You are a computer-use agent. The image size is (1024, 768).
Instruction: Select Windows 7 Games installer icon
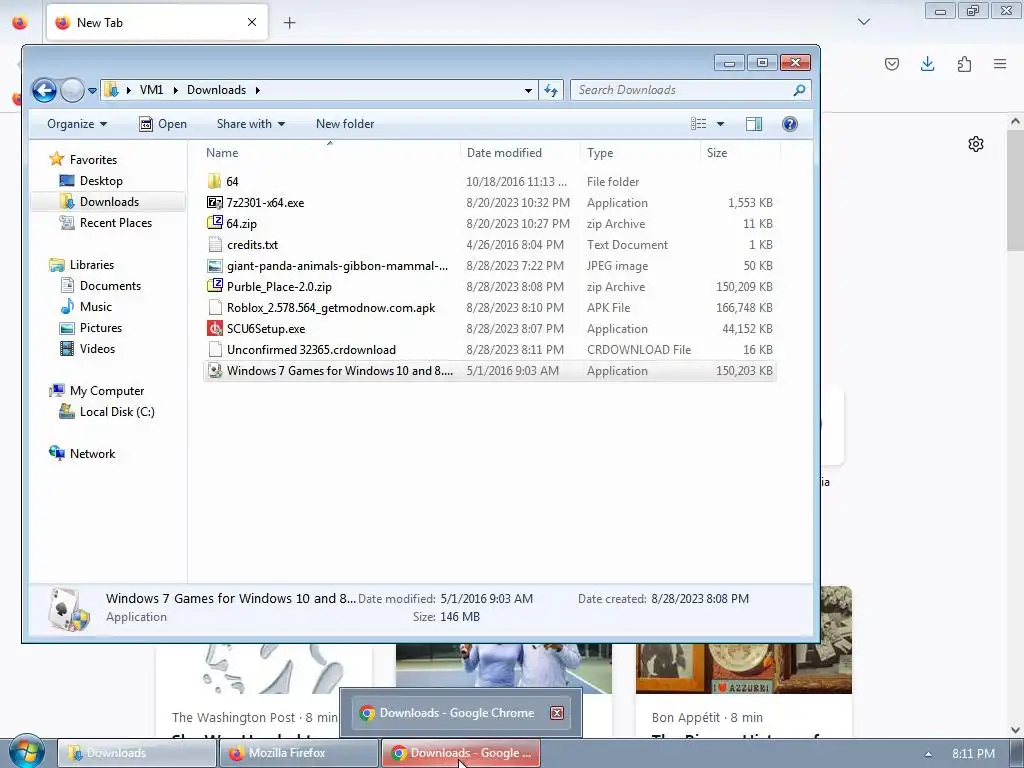[214, 370]
